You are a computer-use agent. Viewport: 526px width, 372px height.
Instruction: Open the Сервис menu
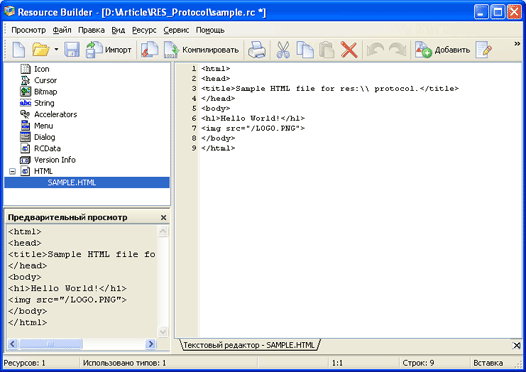[176, 30]
